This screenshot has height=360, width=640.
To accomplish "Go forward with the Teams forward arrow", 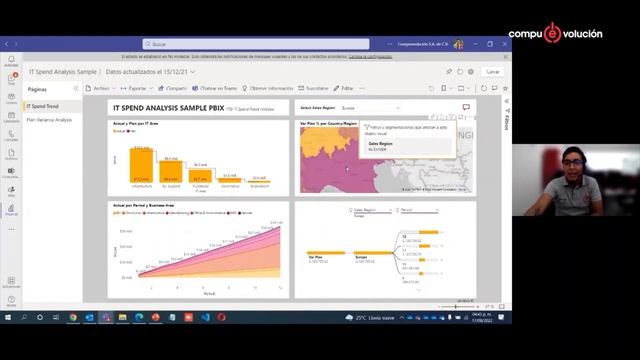I will 16,44.
